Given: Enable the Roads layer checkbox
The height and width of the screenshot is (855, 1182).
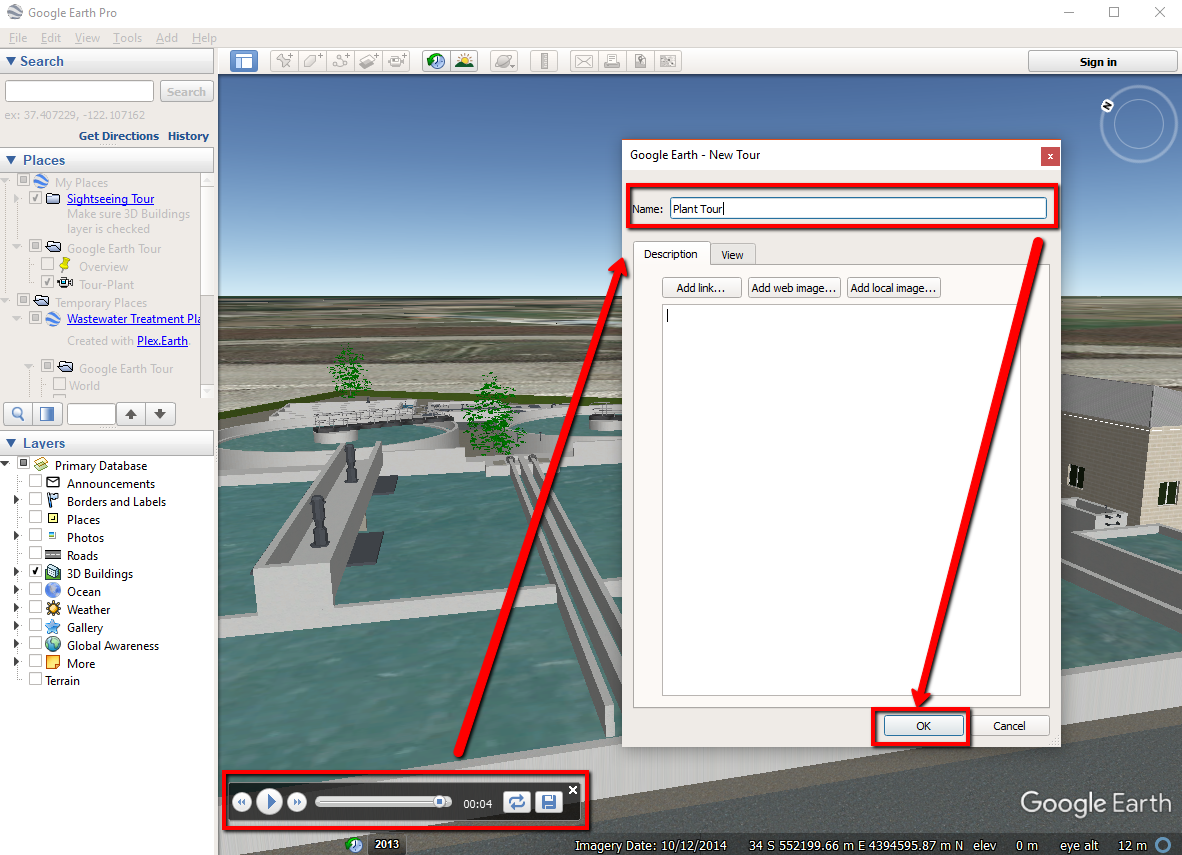Looking at the screenshot, I should [35, 553].
